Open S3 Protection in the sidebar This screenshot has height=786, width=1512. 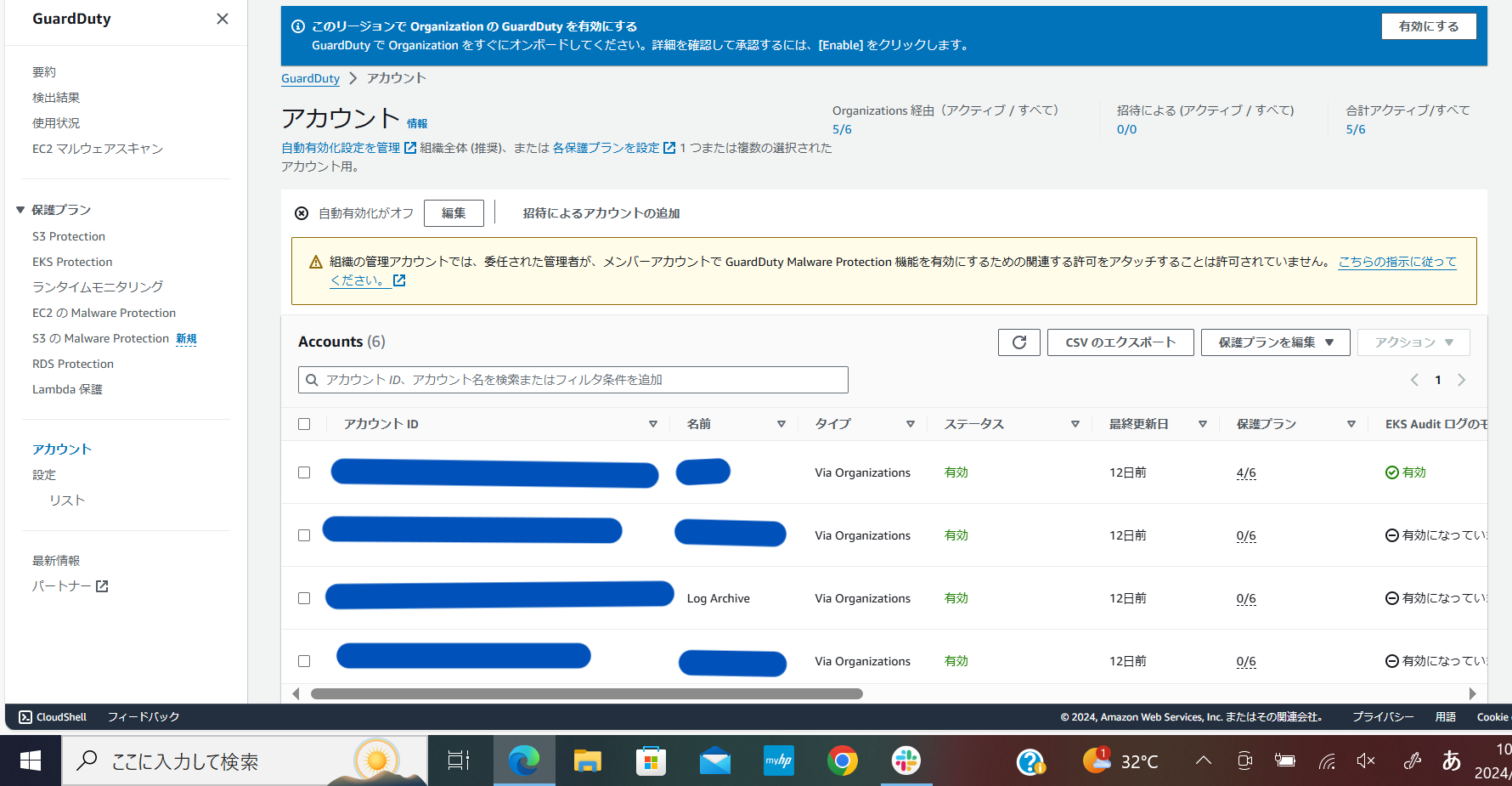69,236
